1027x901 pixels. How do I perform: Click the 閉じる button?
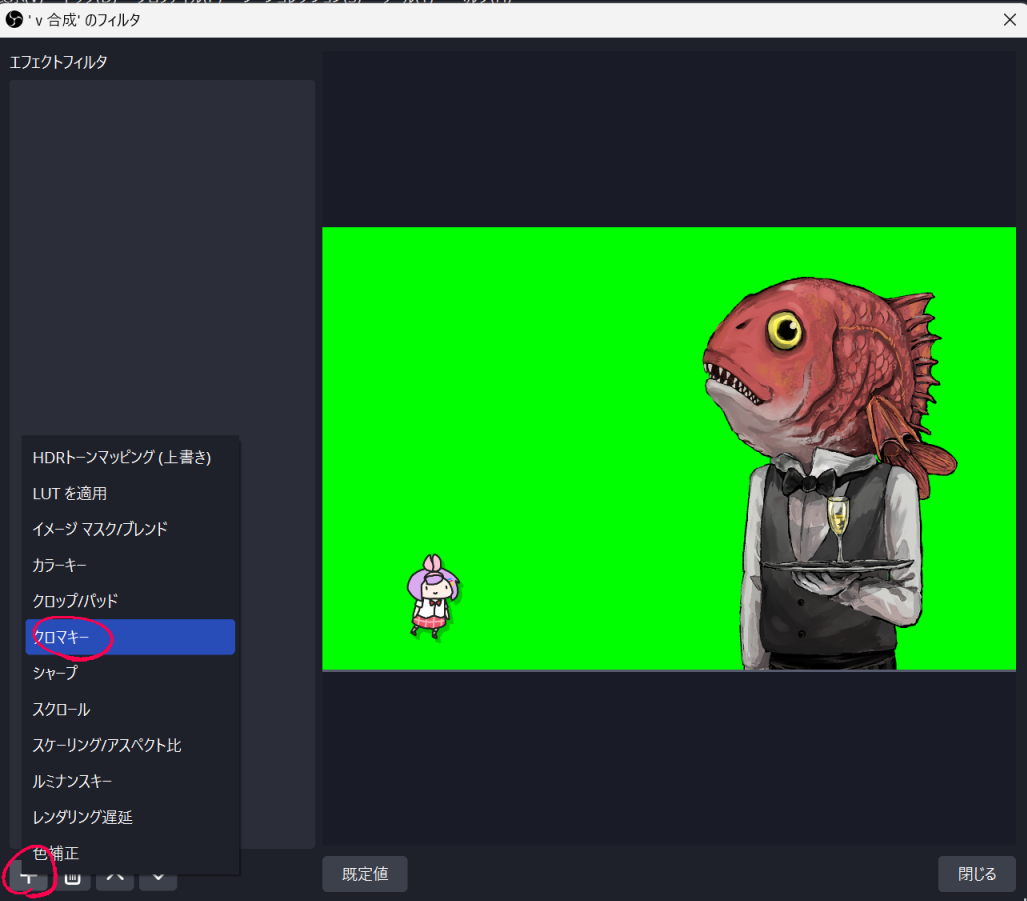click(x=977, y=874)
